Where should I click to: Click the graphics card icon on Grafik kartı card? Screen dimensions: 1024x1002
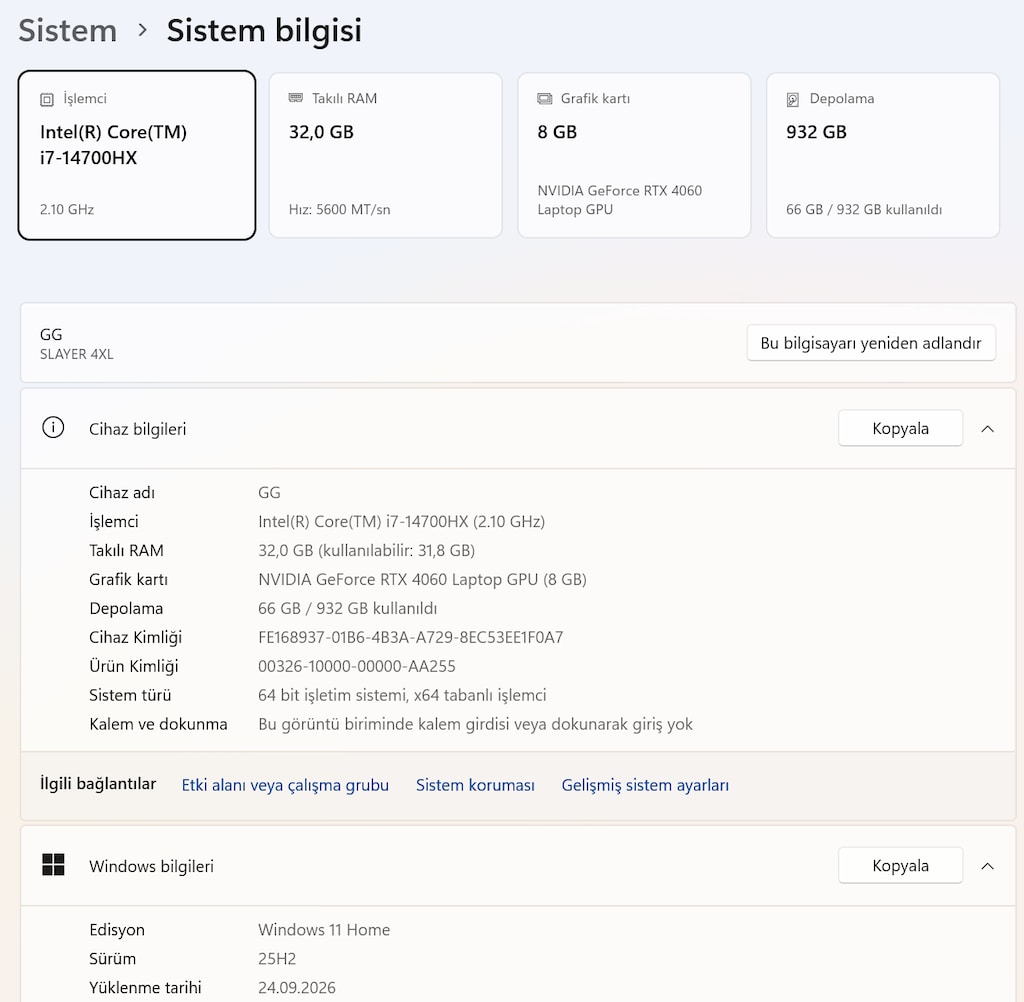[x=545, y=99]
